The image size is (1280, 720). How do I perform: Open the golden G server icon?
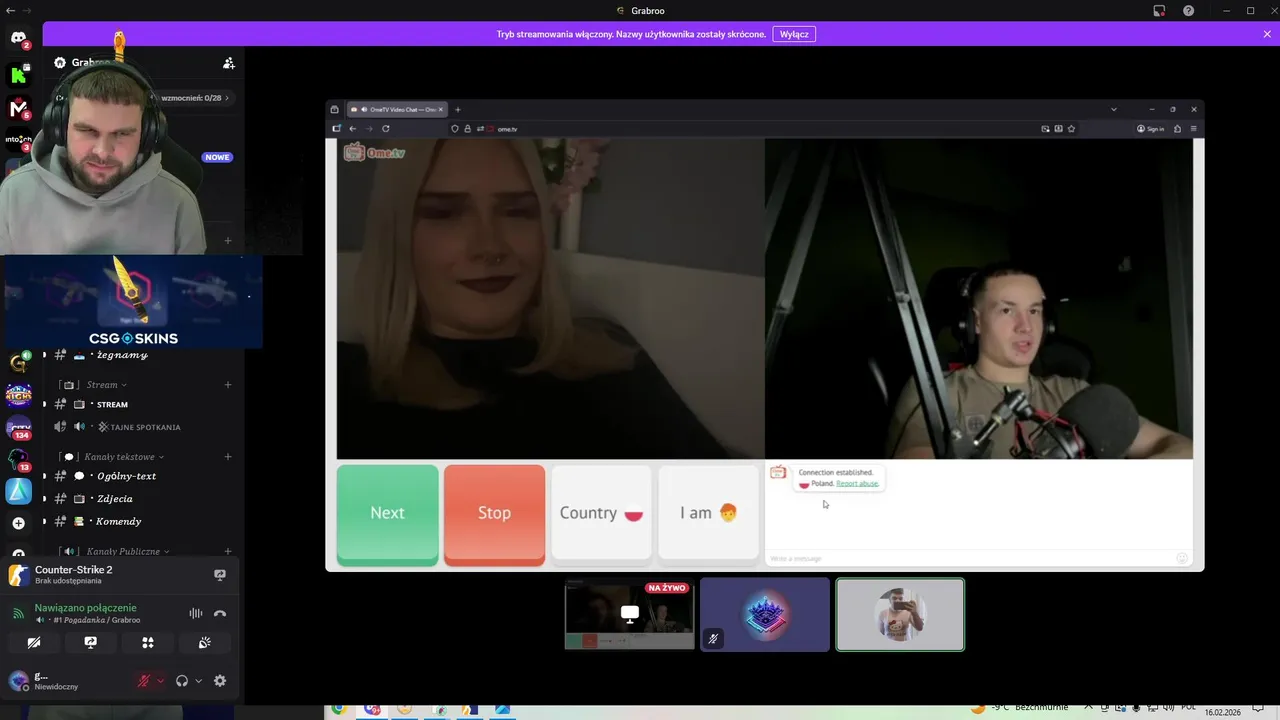pos(18,363)
